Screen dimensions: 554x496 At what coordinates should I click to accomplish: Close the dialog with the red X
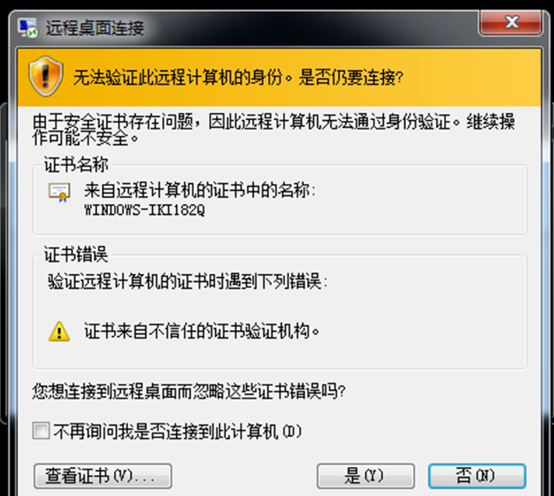(x=511, y=23)
